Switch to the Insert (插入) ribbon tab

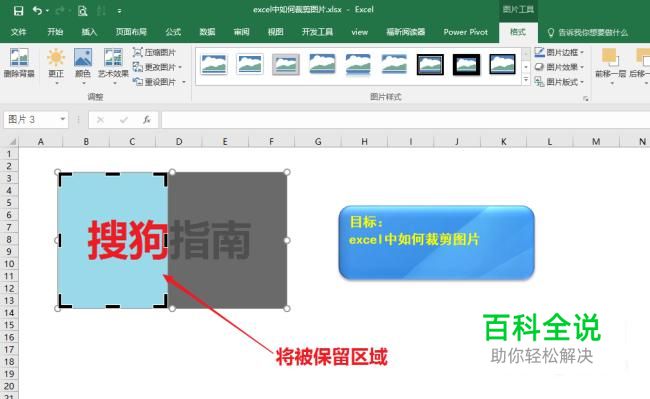[x=89, y=32]
